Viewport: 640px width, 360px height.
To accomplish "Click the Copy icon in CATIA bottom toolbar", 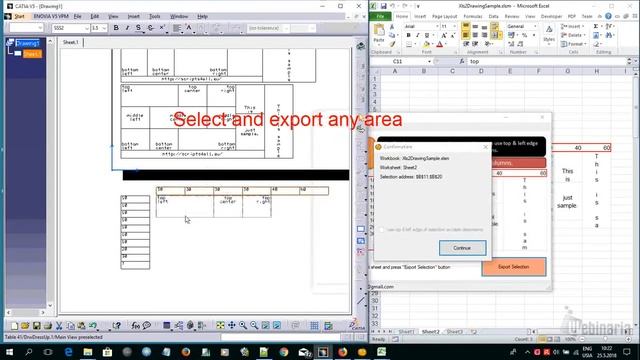I will pos(70,325).
